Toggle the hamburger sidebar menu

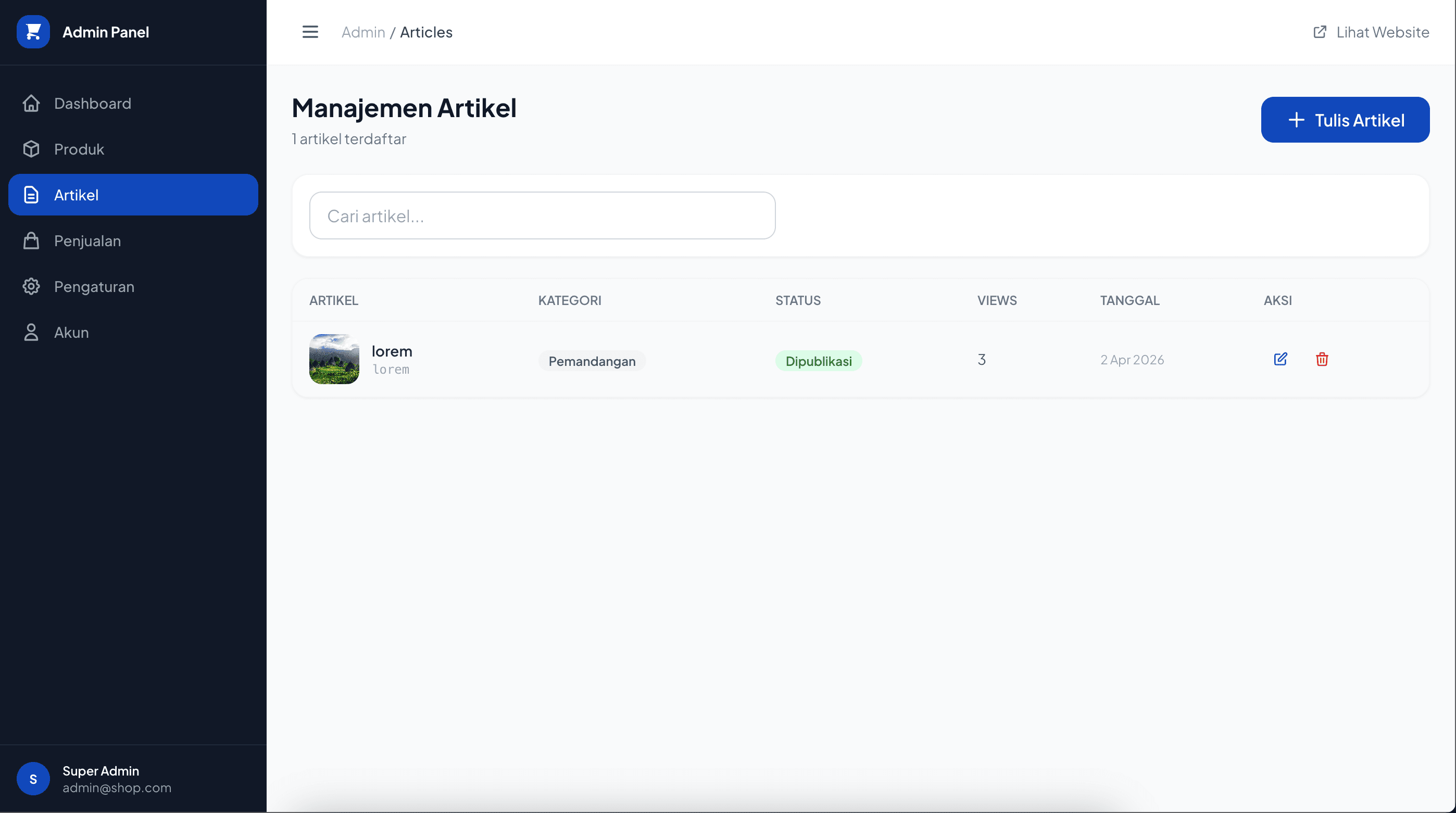(x=310, y=32)
